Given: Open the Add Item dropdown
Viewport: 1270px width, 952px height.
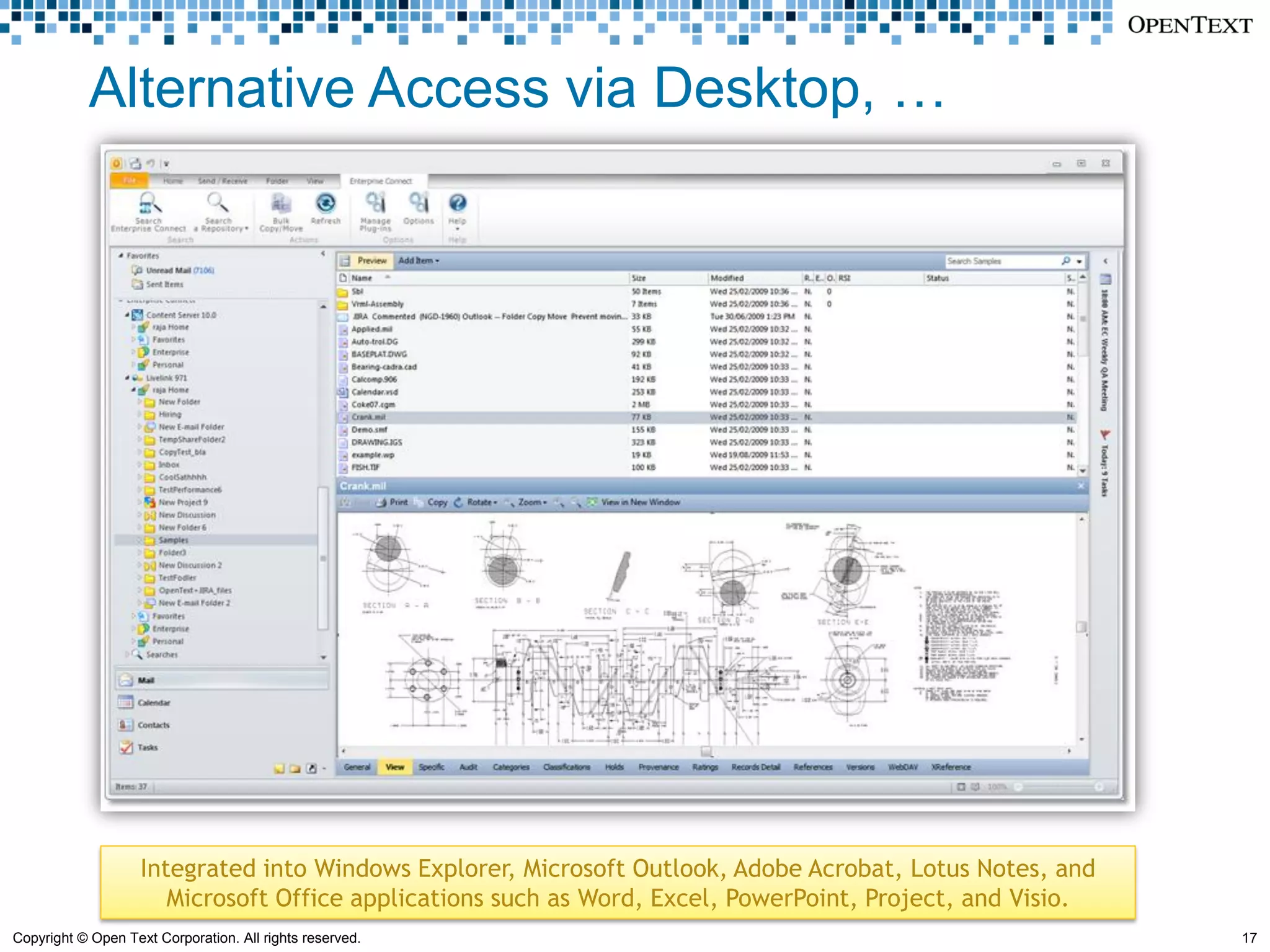Looking at the screenshot, I should click(419, 261).
